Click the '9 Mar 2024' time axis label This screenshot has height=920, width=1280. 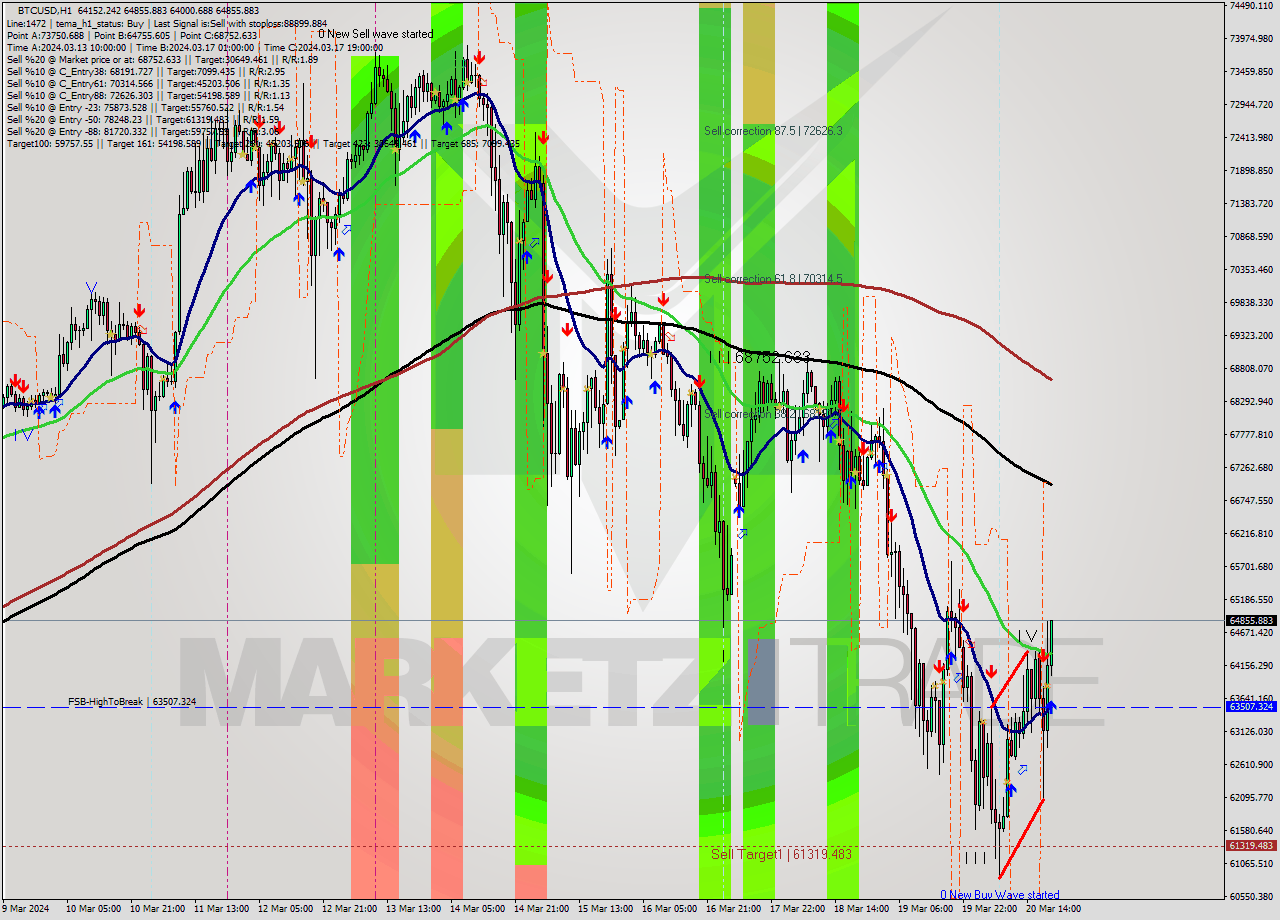coord(26,909)
